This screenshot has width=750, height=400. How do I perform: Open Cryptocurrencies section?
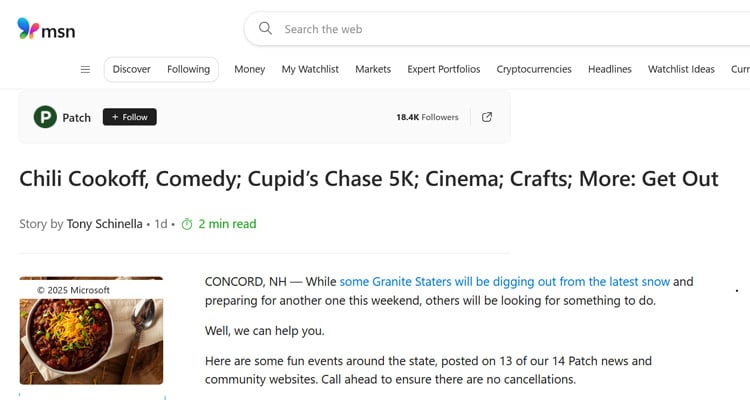534,69
